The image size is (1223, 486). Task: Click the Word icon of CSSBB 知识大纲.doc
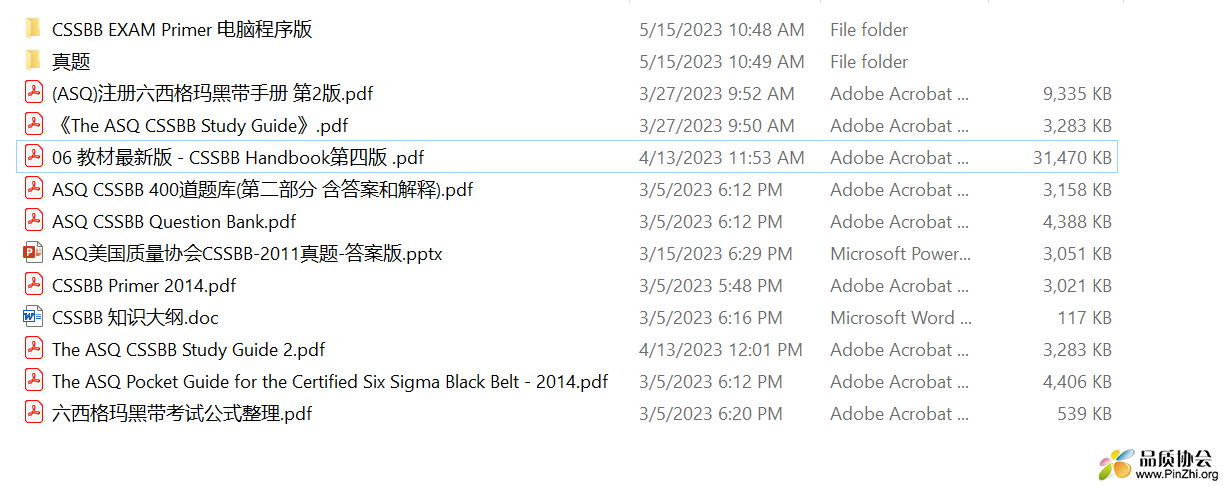(33, 317)
